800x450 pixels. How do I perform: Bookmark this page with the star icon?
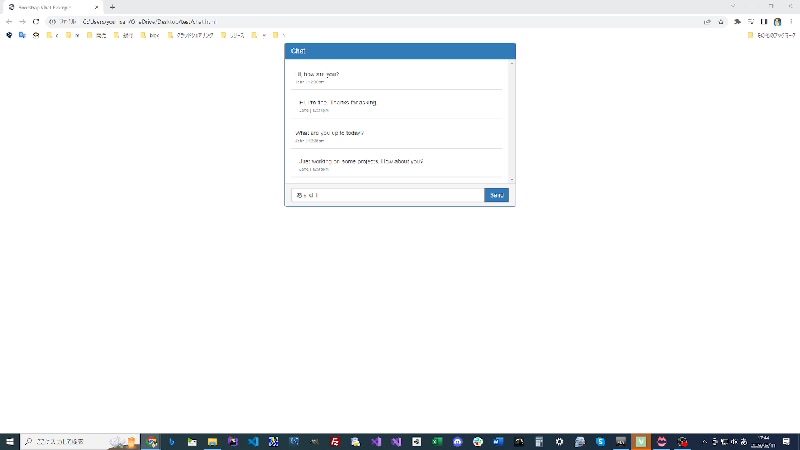pos(721,21)
